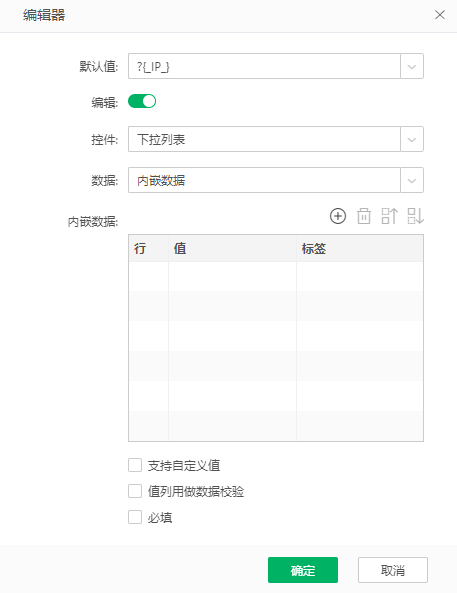
Task: Click the 默认值 input field
Action: click(264, 66)
